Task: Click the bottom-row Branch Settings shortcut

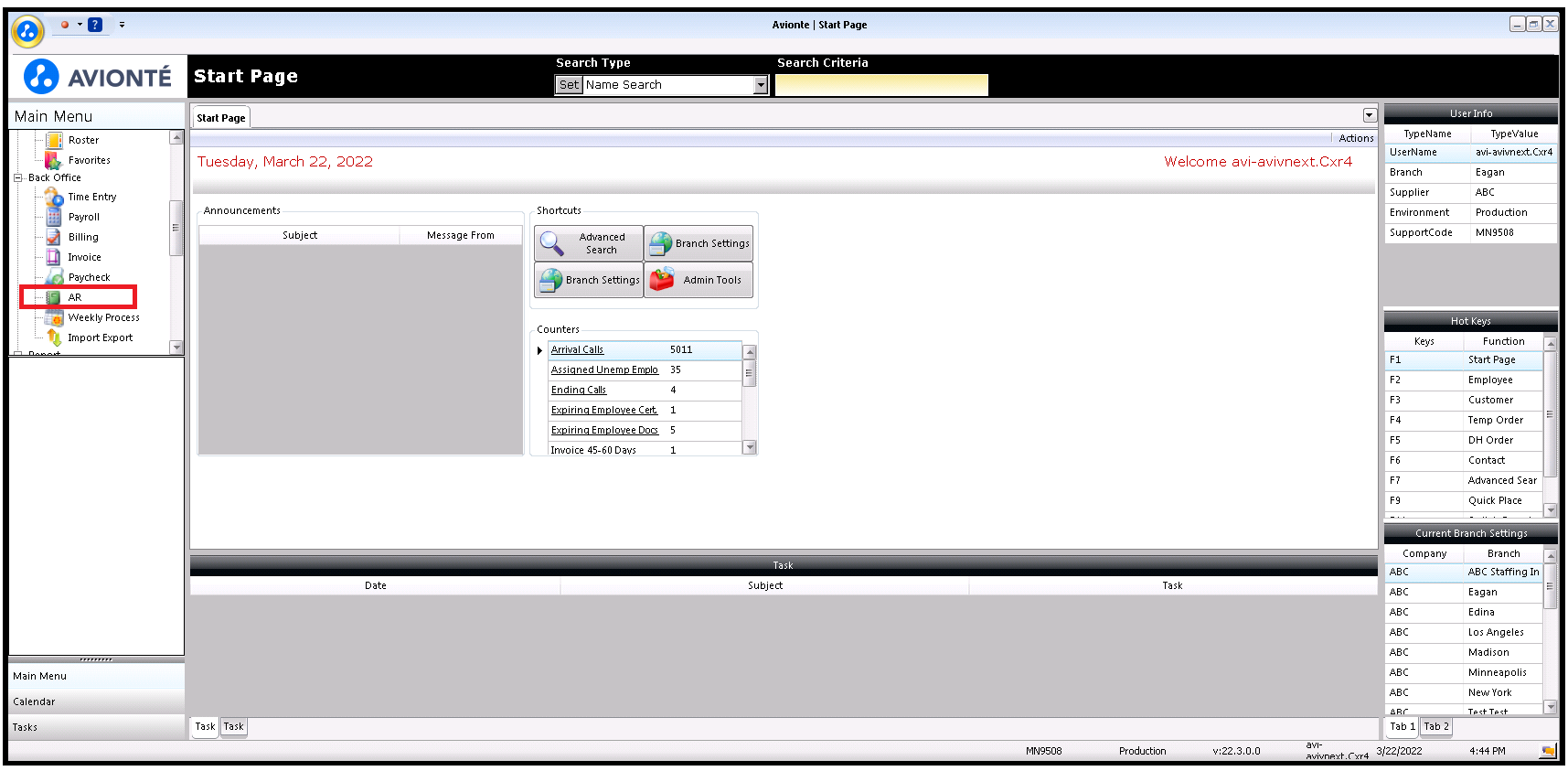Action: [589, 280]
